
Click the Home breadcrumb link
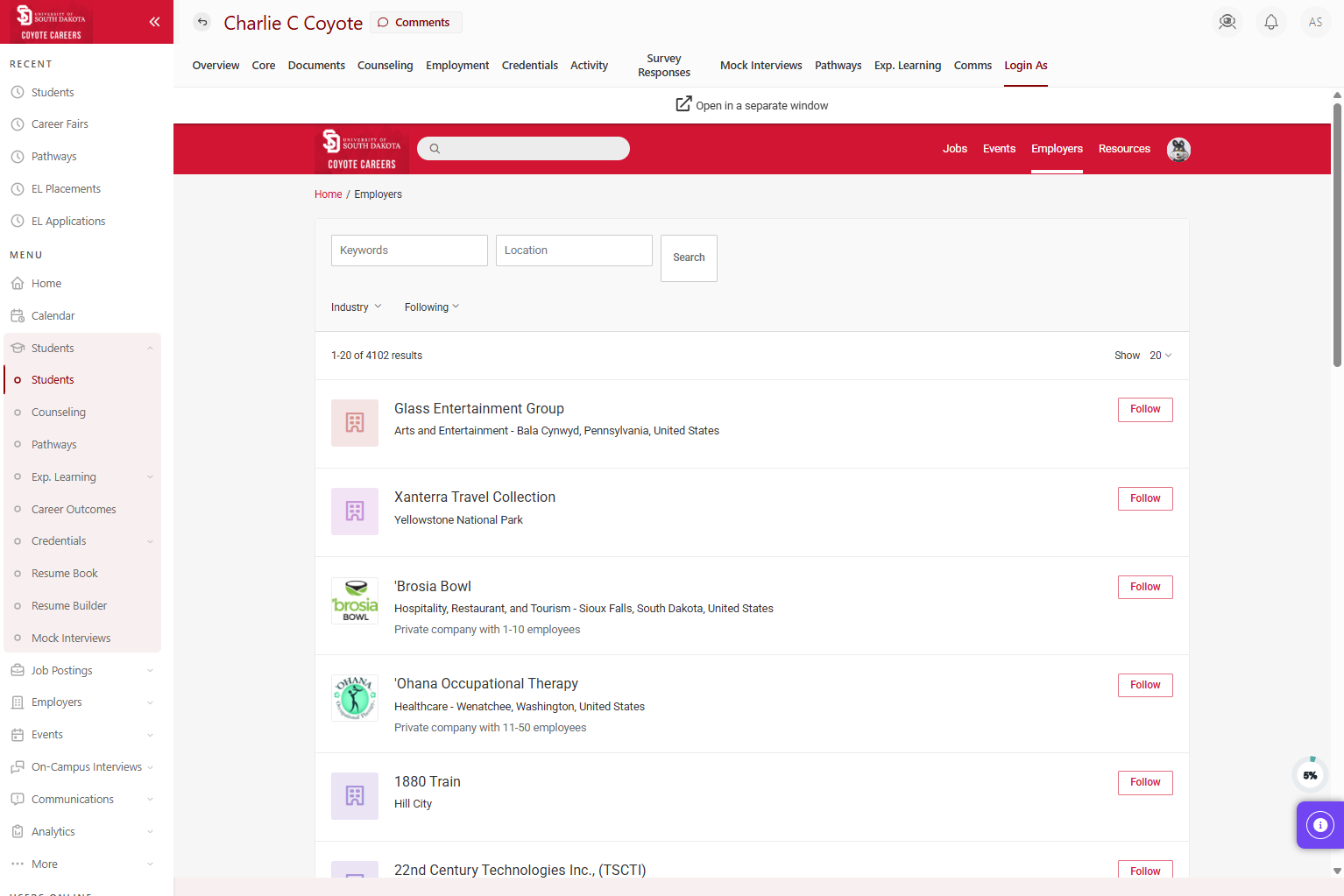(329, 194)
